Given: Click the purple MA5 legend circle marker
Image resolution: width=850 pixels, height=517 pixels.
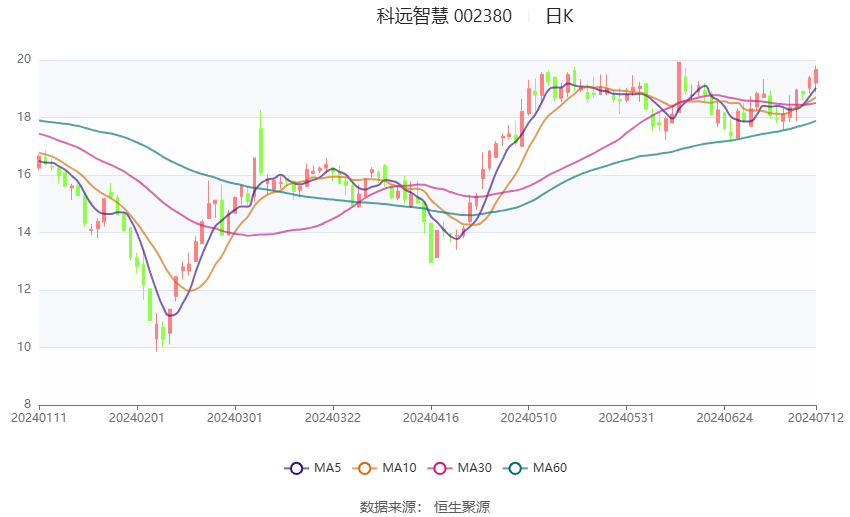Looking at the screenshot, I should 295,467.
